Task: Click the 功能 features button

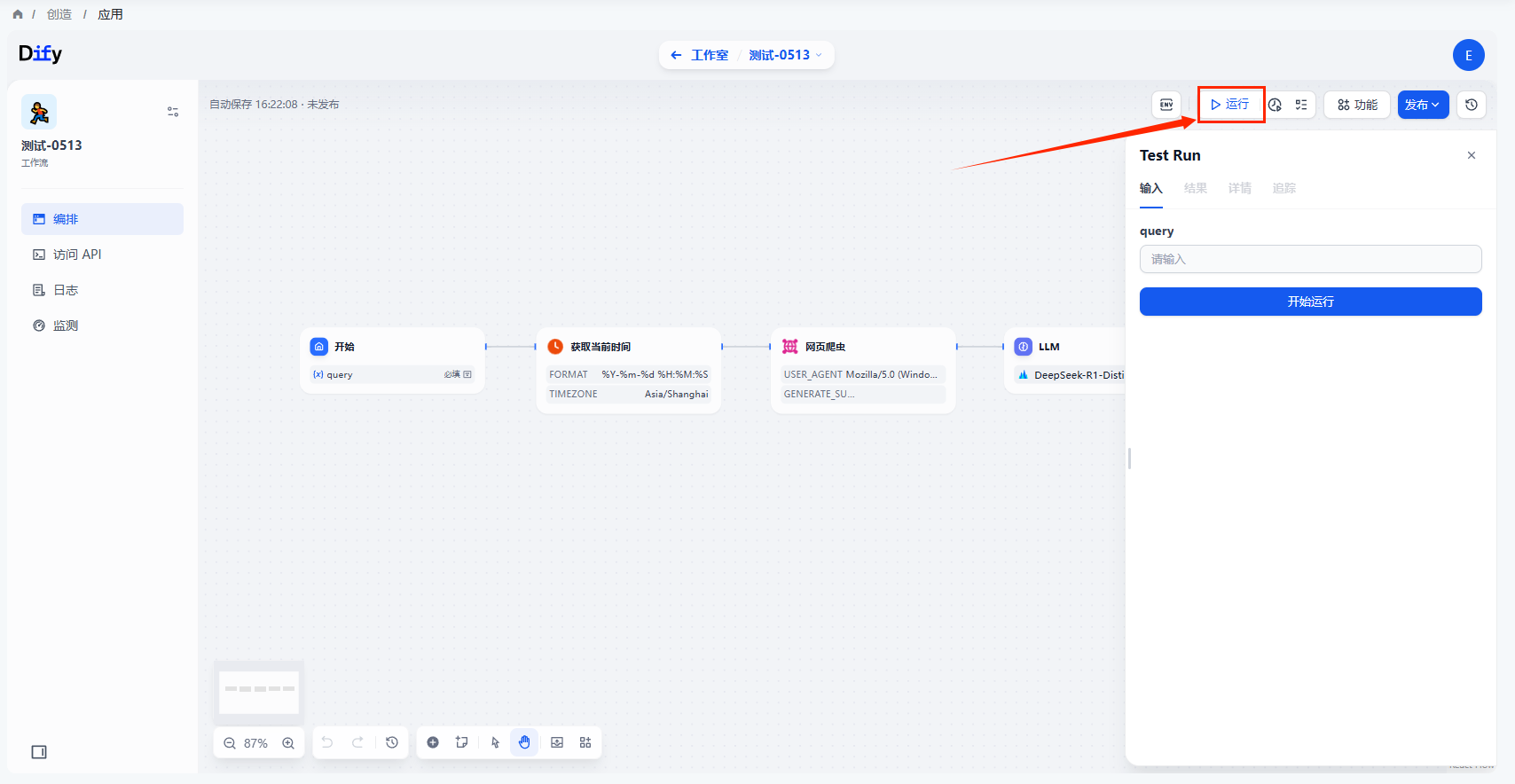Action: pos(1357,105)
